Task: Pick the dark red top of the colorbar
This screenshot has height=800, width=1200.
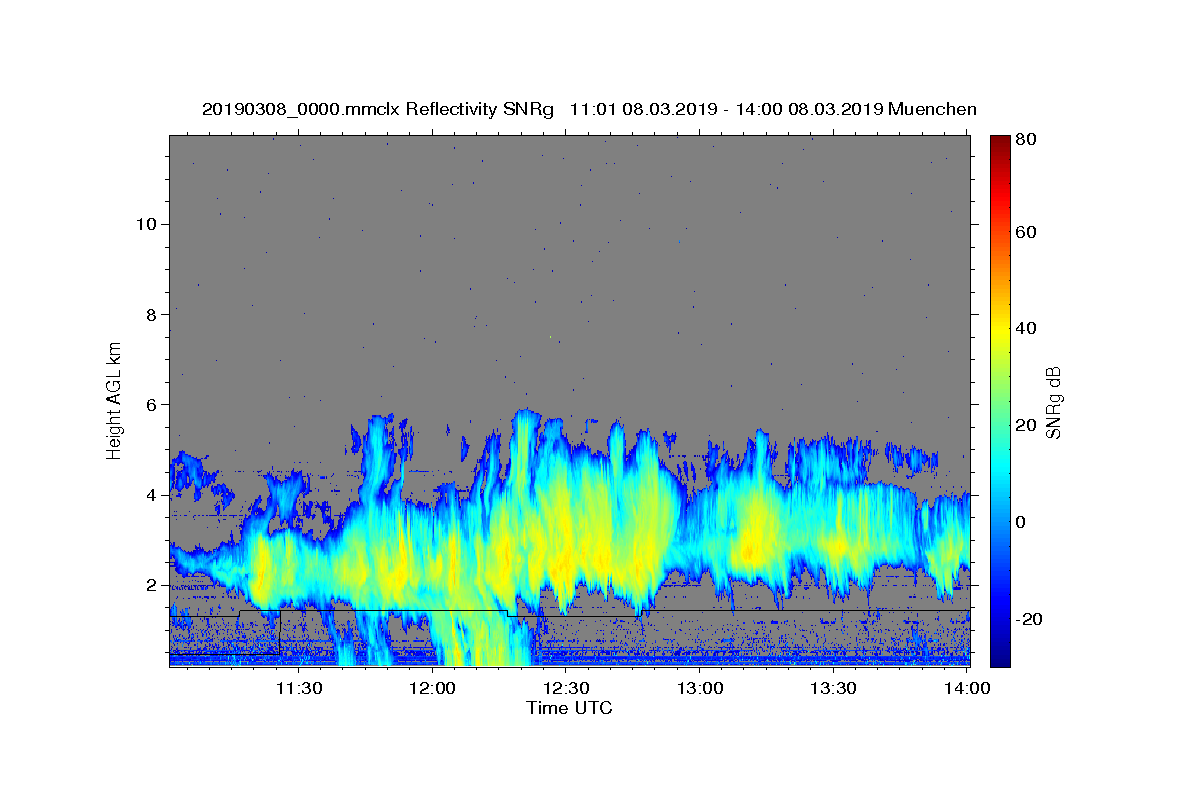Action: pos(1000,141)
